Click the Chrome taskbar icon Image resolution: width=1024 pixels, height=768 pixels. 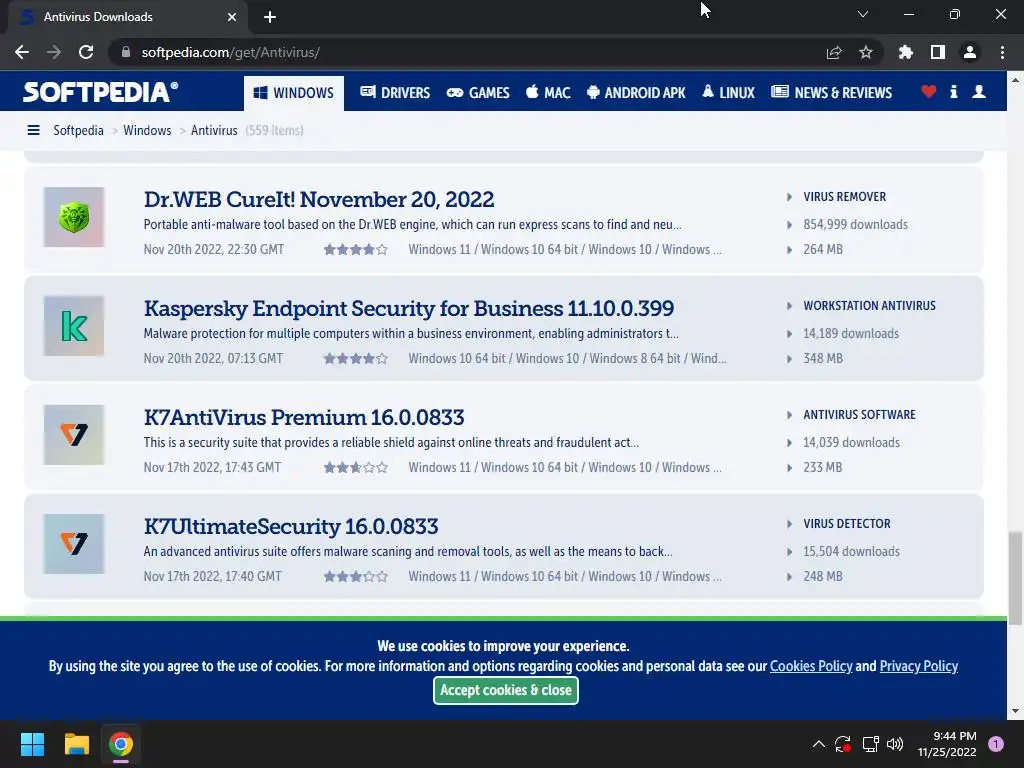(121, 744)
